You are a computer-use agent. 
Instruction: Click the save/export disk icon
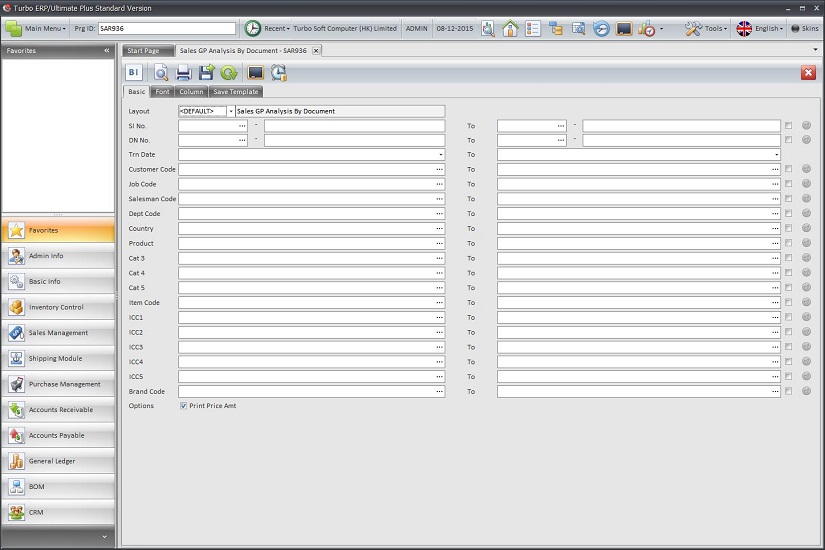point(206,72)
